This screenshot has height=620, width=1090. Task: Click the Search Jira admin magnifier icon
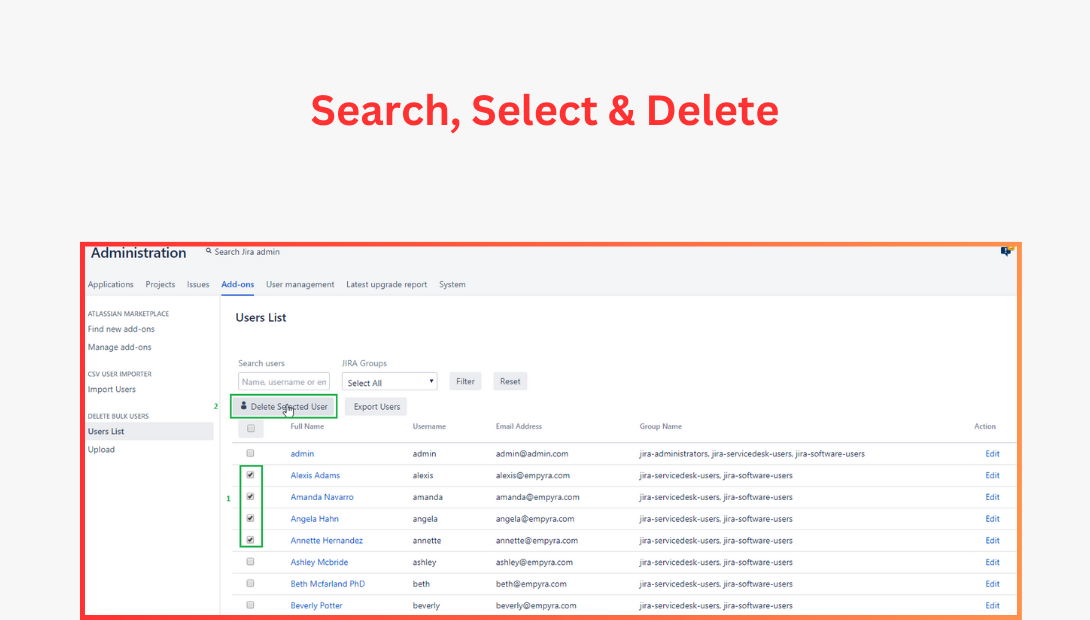point(209,251)
